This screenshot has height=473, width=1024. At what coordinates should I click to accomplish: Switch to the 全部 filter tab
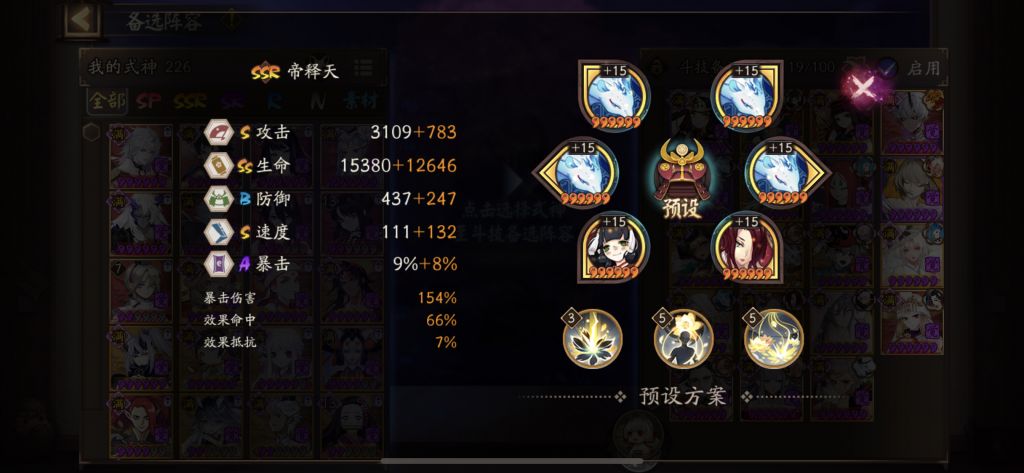[x=106, y=101]
